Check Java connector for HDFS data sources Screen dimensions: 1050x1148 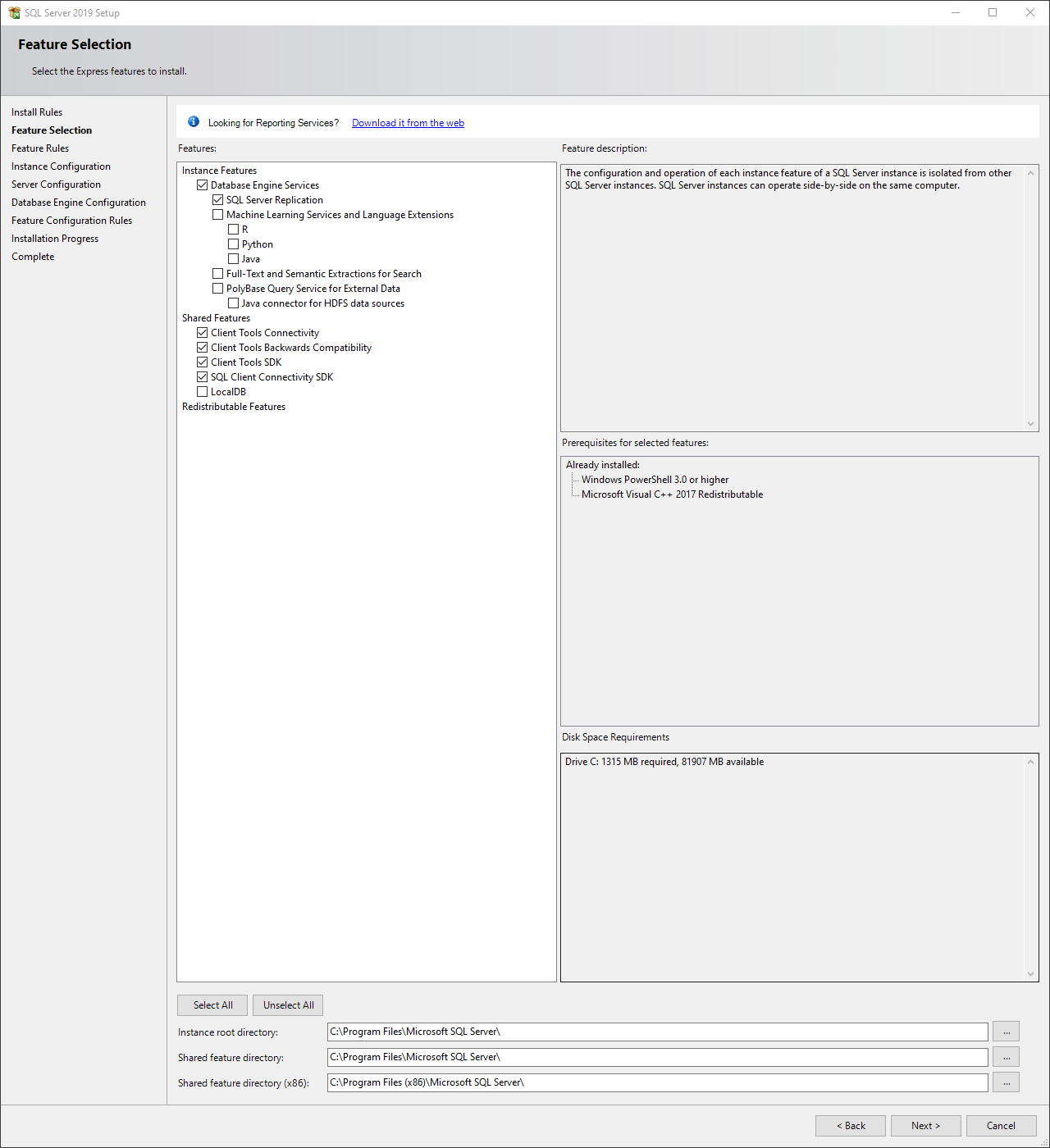(233, 303)
